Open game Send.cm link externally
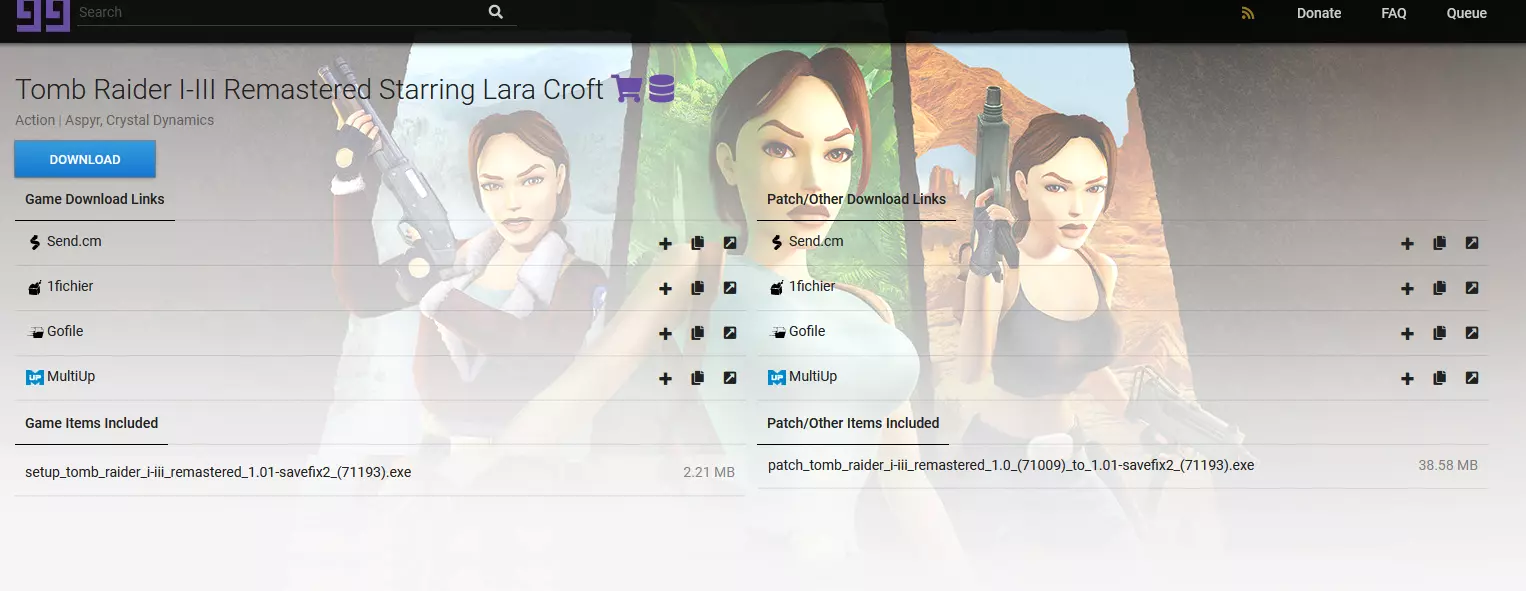This screenshot has height=591, width=1526. click(730, 243)
